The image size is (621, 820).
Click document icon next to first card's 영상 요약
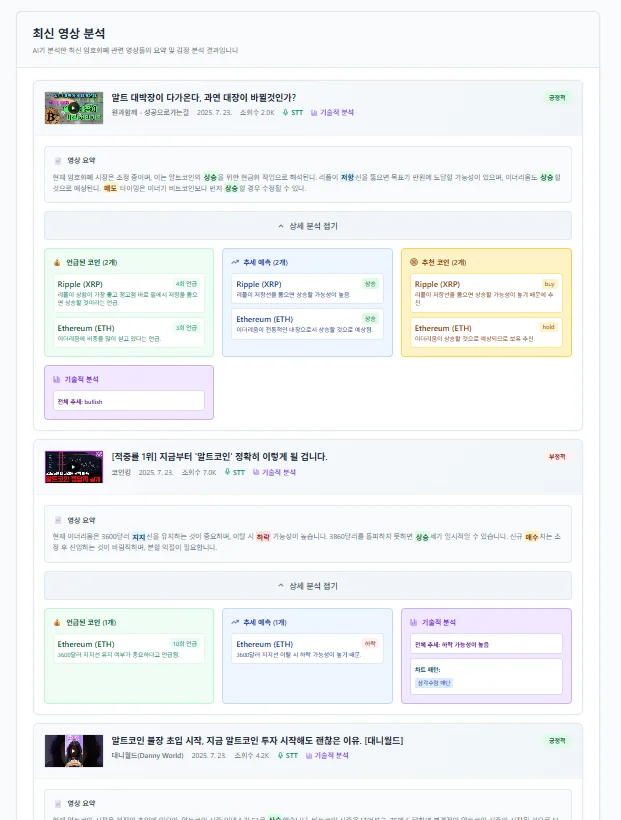58,161
